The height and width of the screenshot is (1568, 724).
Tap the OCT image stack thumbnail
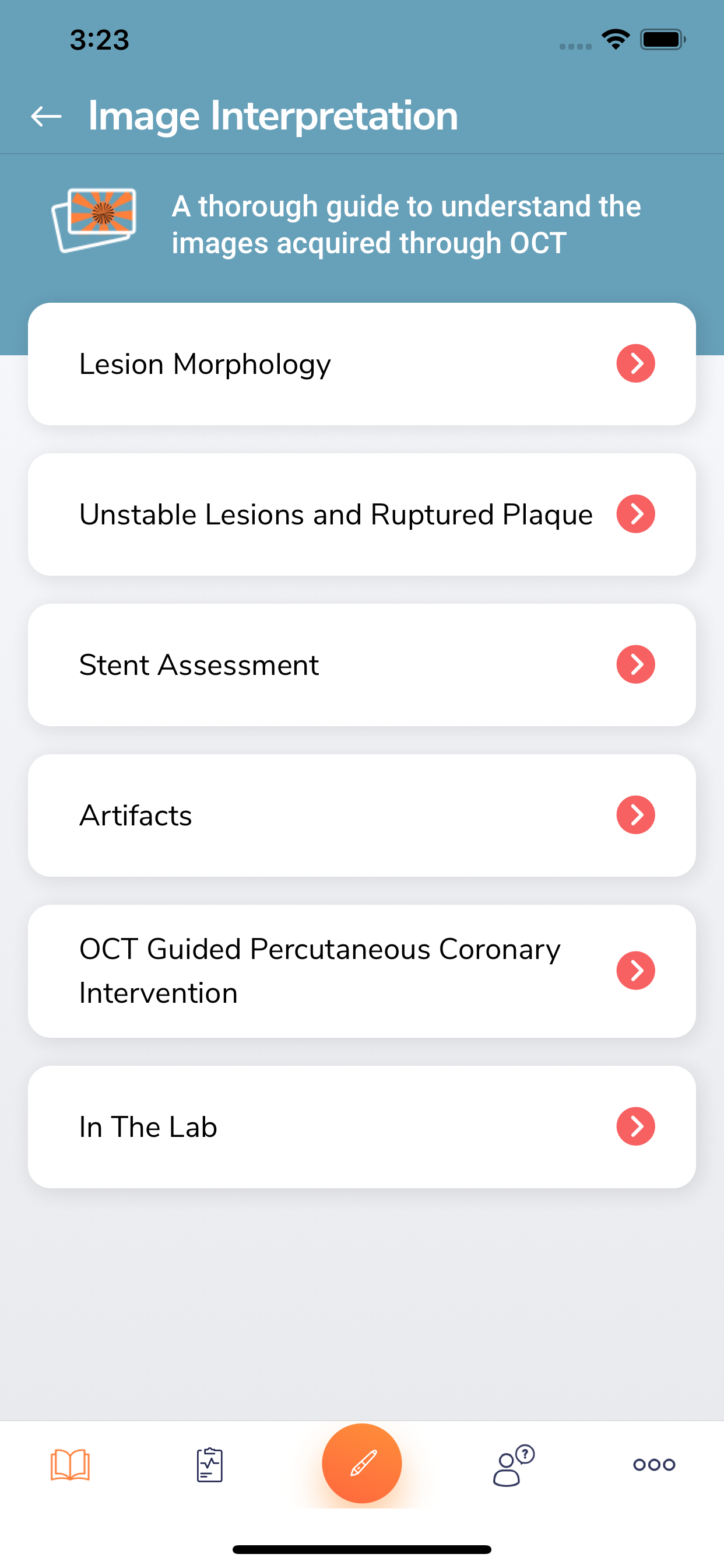[x=94, y=220]
